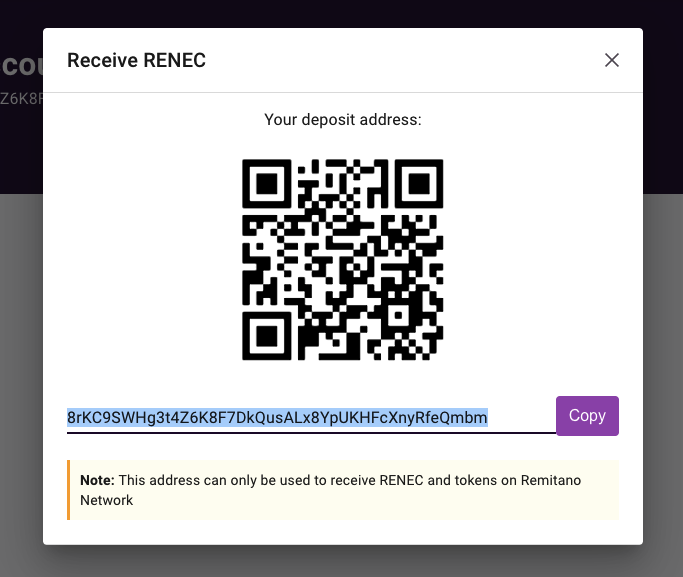Copy the deposit address

pyautogui.click(x=587, y=416)
